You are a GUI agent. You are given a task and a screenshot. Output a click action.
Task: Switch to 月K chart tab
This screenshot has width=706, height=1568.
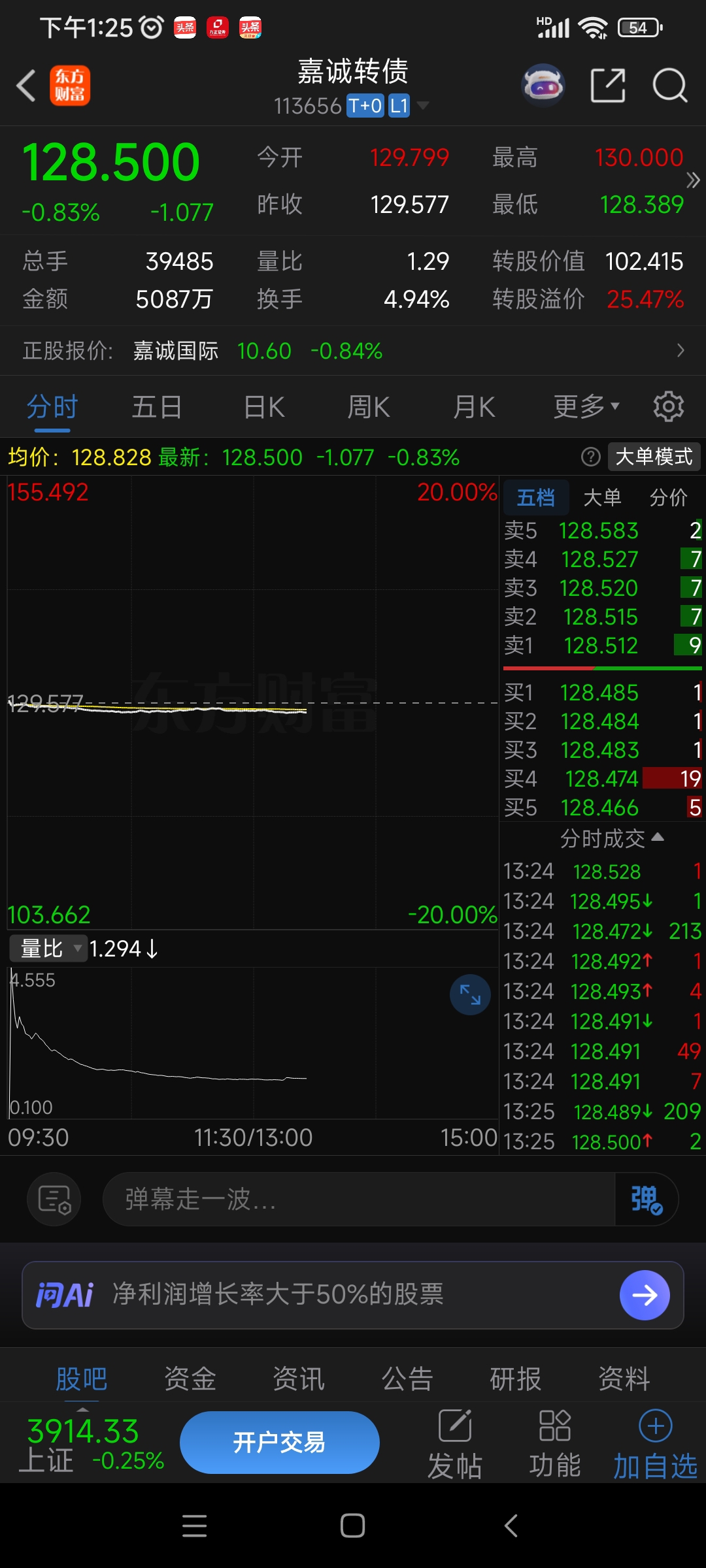[x=475, y=407]
